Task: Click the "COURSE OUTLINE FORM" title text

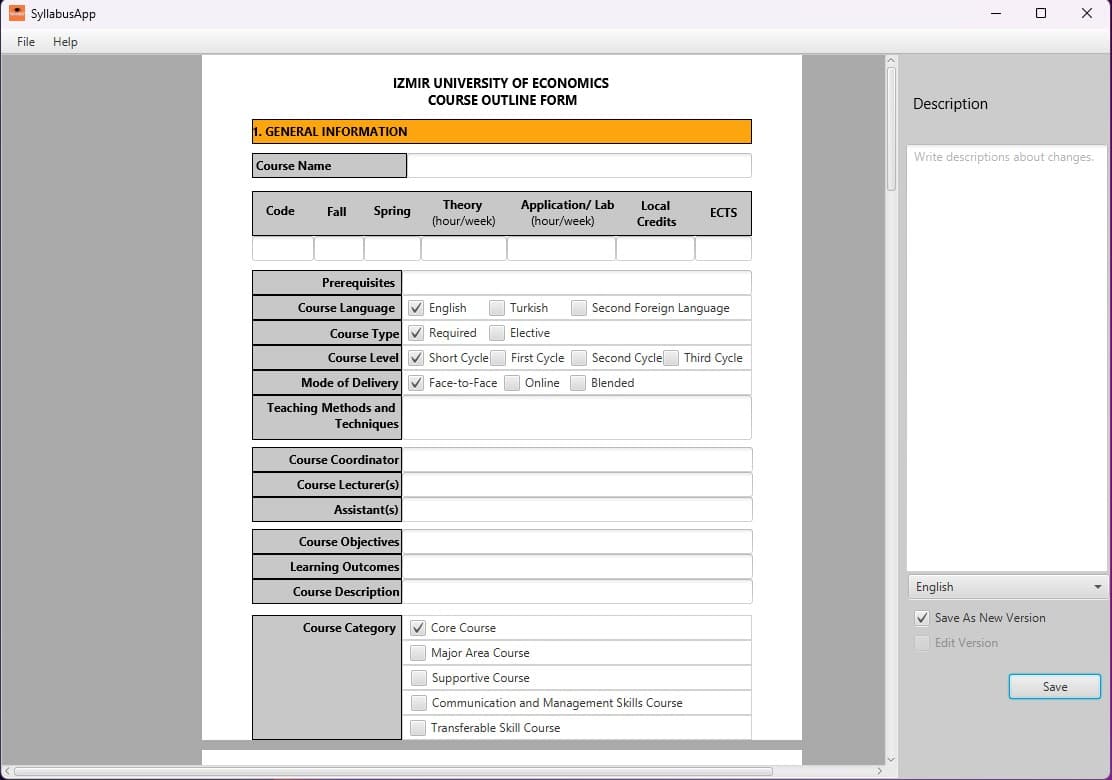Action: [502, 100]
